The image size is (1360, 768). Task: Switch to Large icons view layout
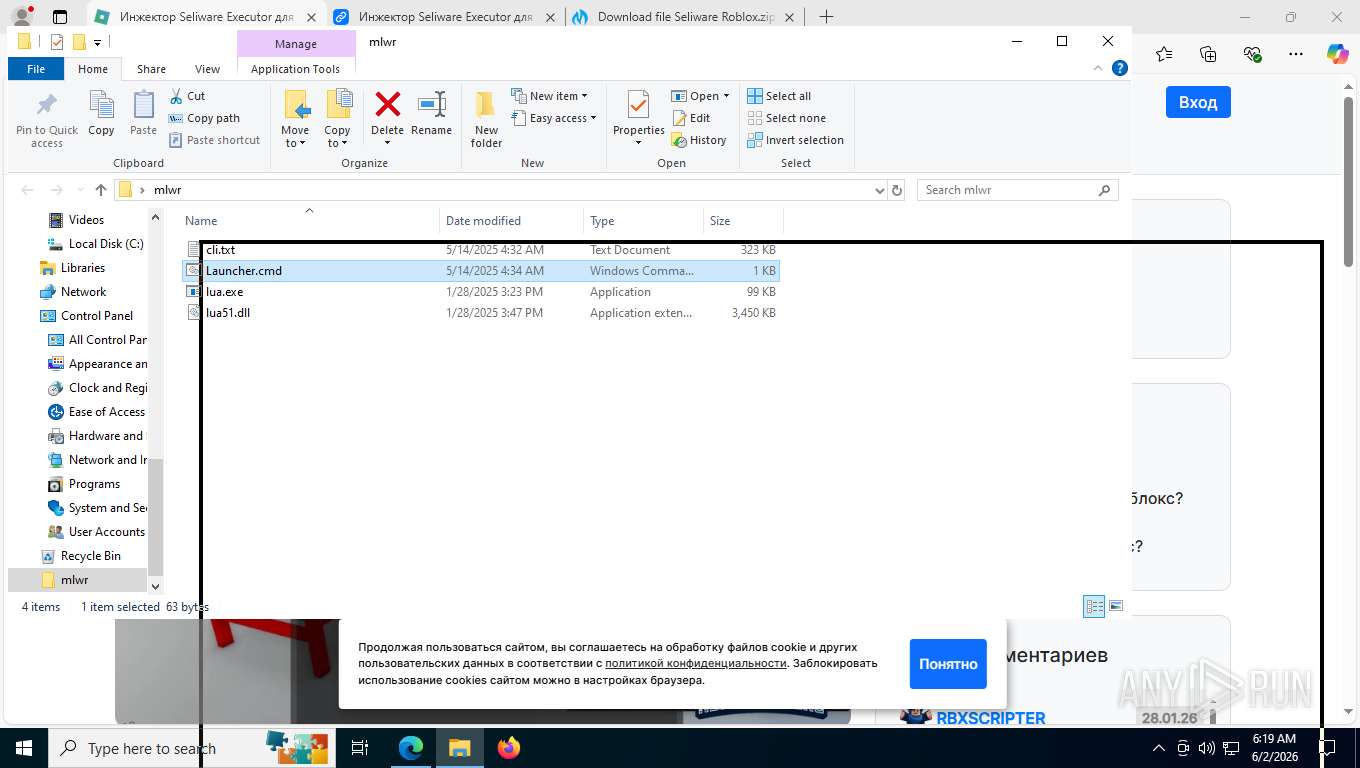[1116, 606]
